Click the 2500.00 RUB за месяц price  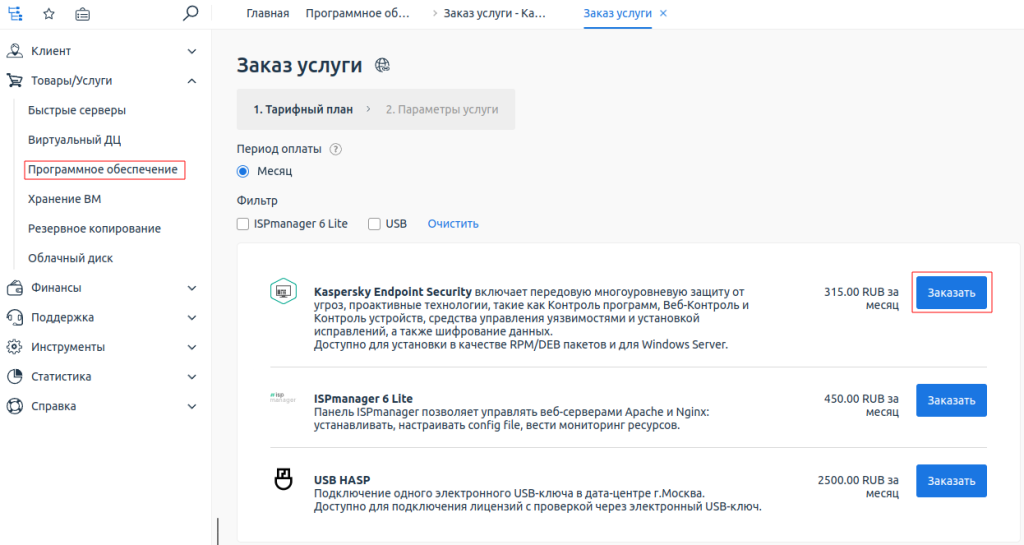pos(858,486)
